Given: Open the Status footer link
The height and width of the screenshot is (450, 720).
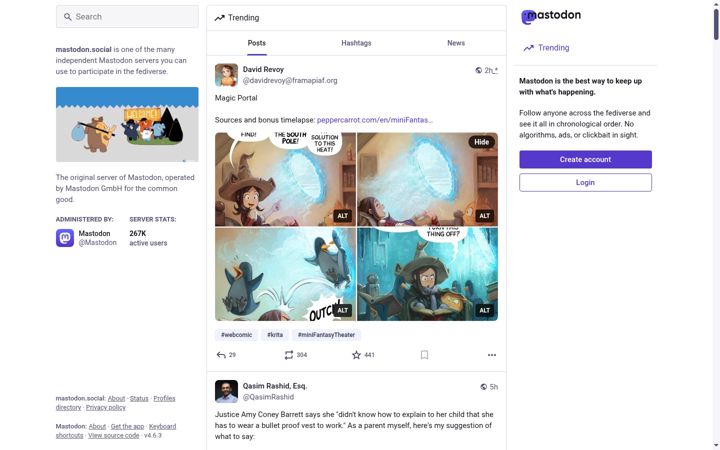Looking at the screenshot, I should (139, 399).
